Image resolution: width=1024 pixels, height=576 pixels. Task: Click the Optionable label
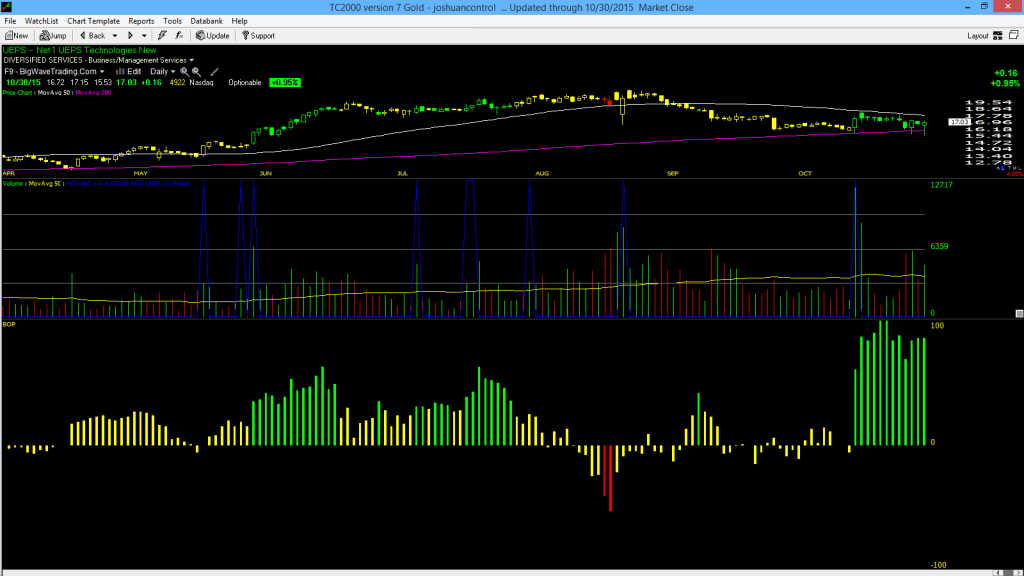coord(245,83)
